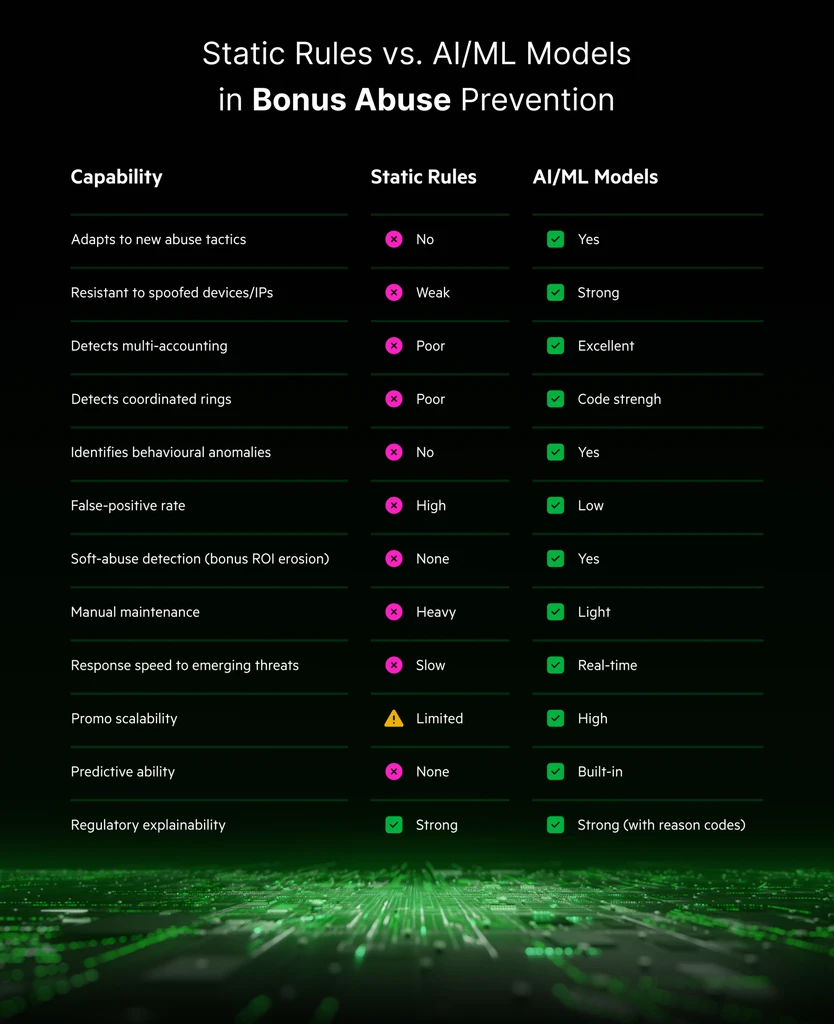Click the green checkmark beside 'Real-time'
The width and height of the screenshot is (834, 1024).
(555, 665)
